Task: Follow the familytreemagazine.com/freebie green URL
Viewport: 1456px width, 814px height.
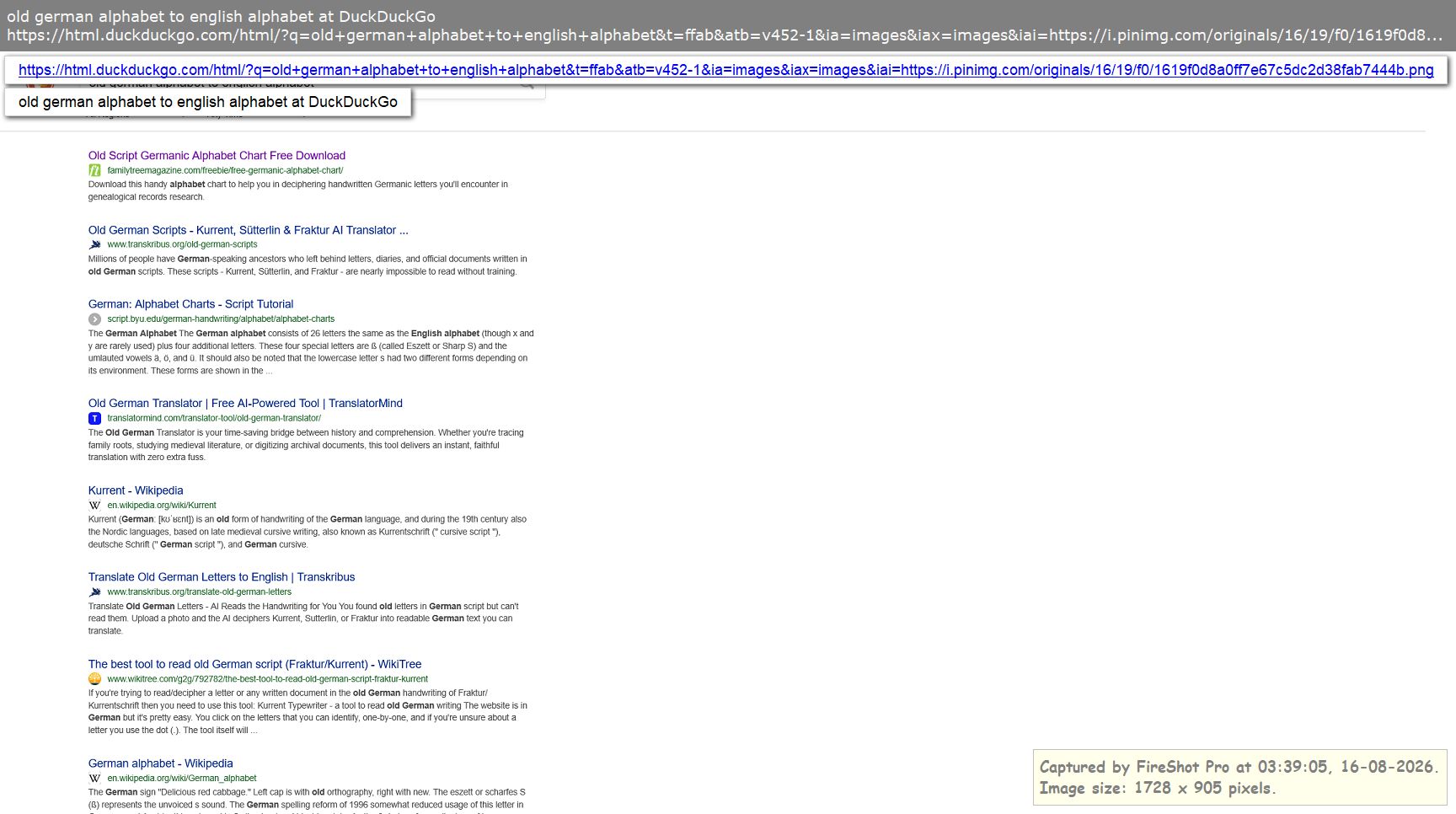Action: tap(225, 170)
